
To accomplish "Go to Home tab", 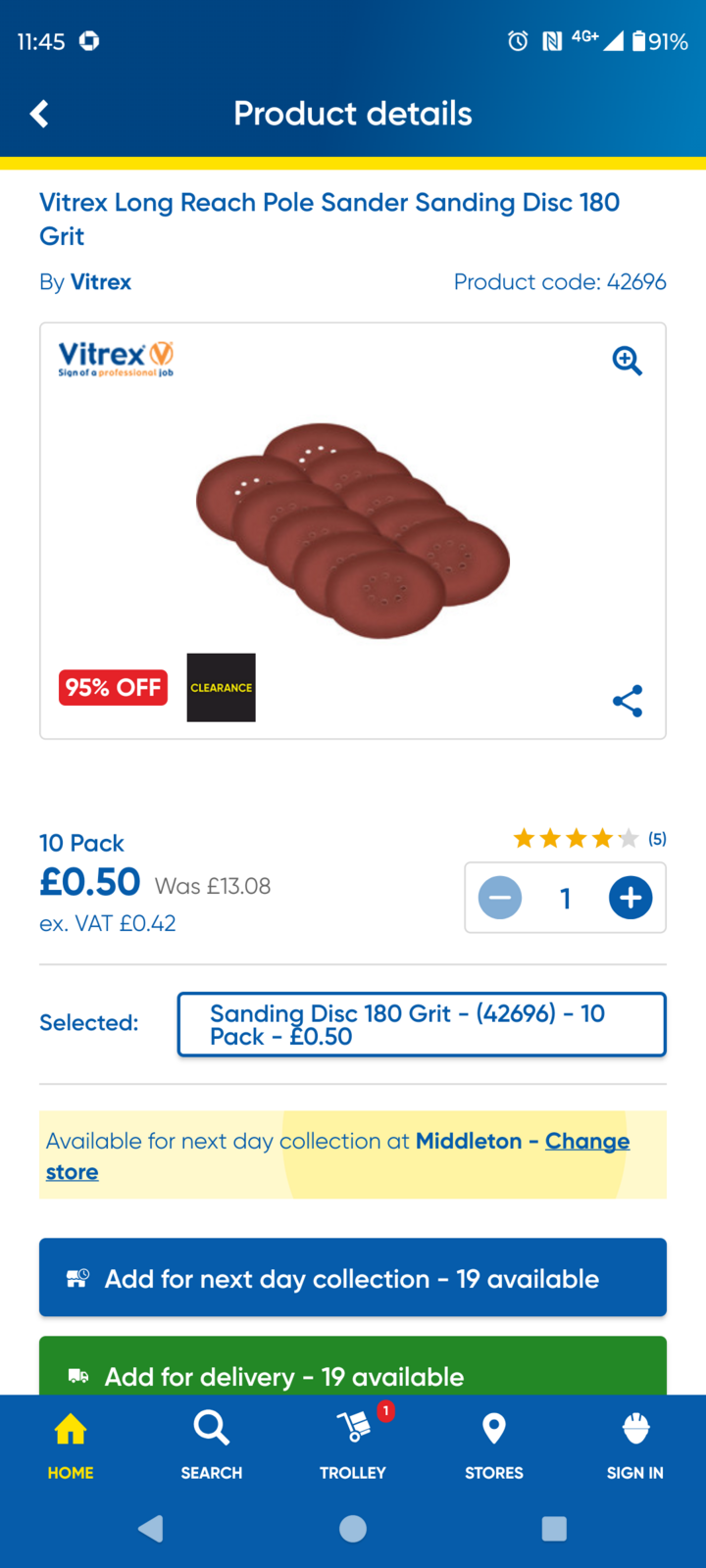I will (71, 1445).
